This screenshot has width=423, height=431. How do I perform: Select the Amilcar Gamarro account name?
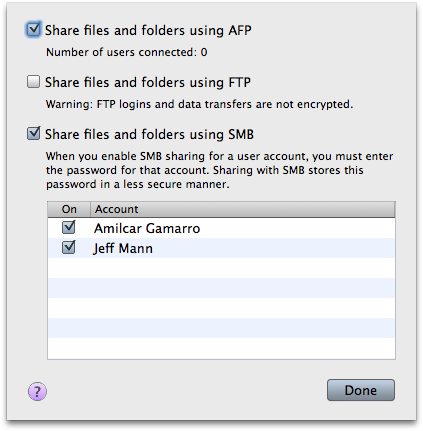pyautogui.click(x=147, y=228)
